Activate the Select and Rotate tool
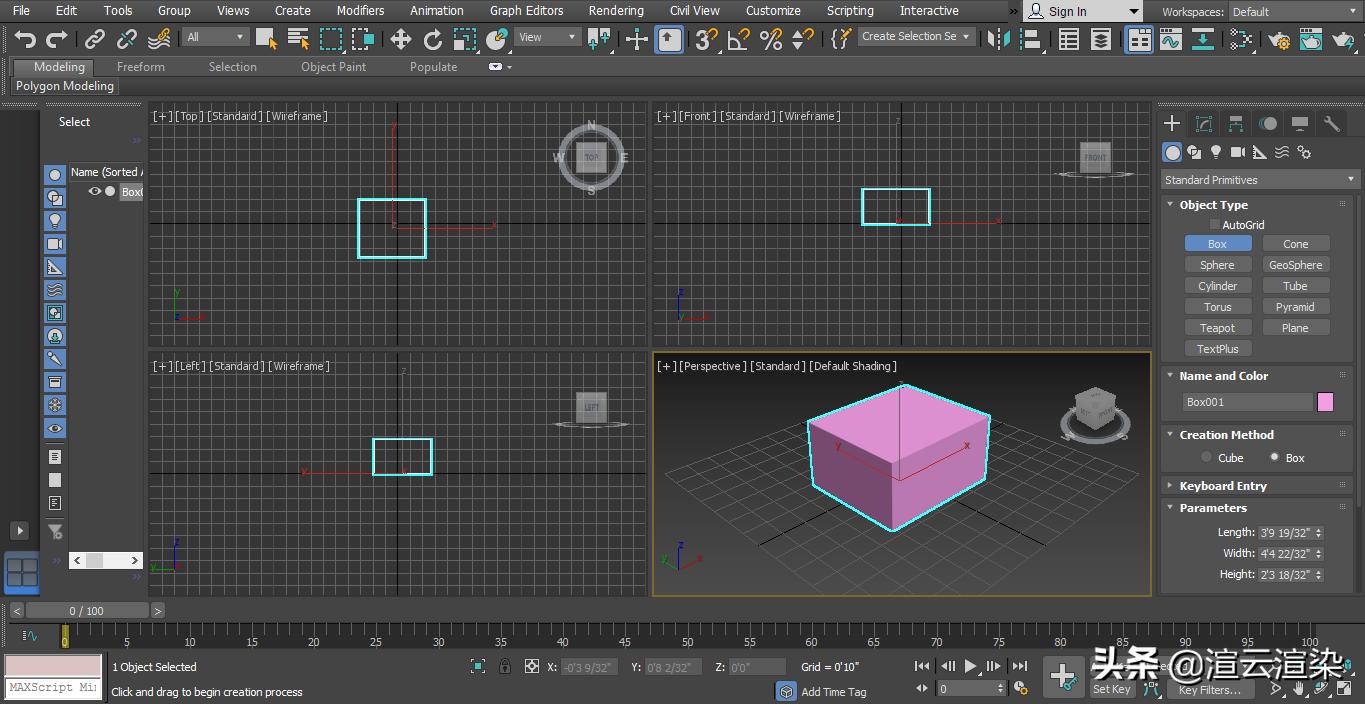 [x=433, y=37]
